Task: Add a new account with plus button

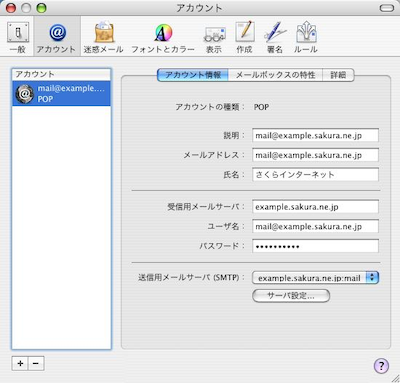Action: tap(20, 363)
